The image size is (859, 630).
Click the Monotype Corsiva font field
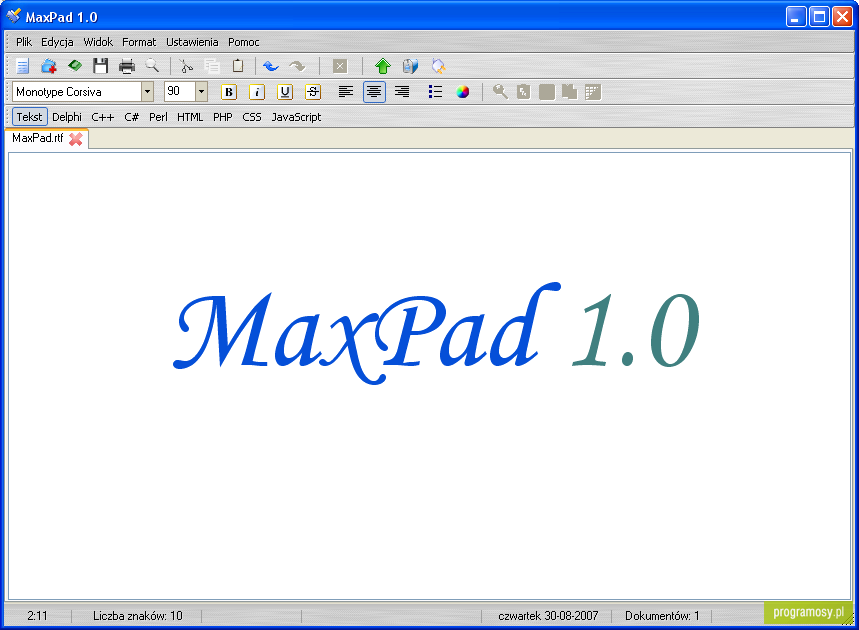pos(77,91)
